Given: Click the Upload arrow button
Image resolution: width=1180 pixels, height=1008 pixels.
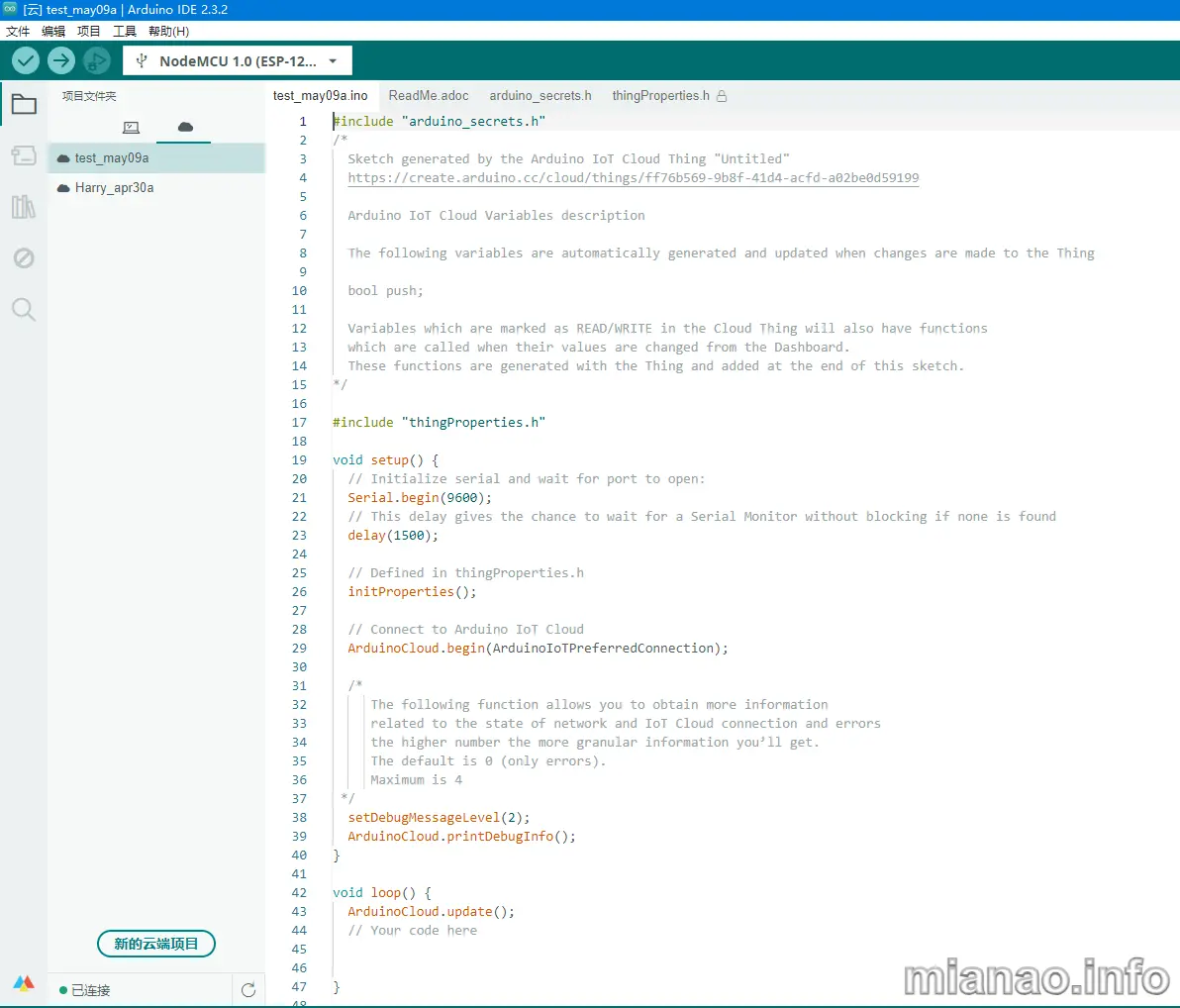Looking at the screenshot, I should coord(61,60).
